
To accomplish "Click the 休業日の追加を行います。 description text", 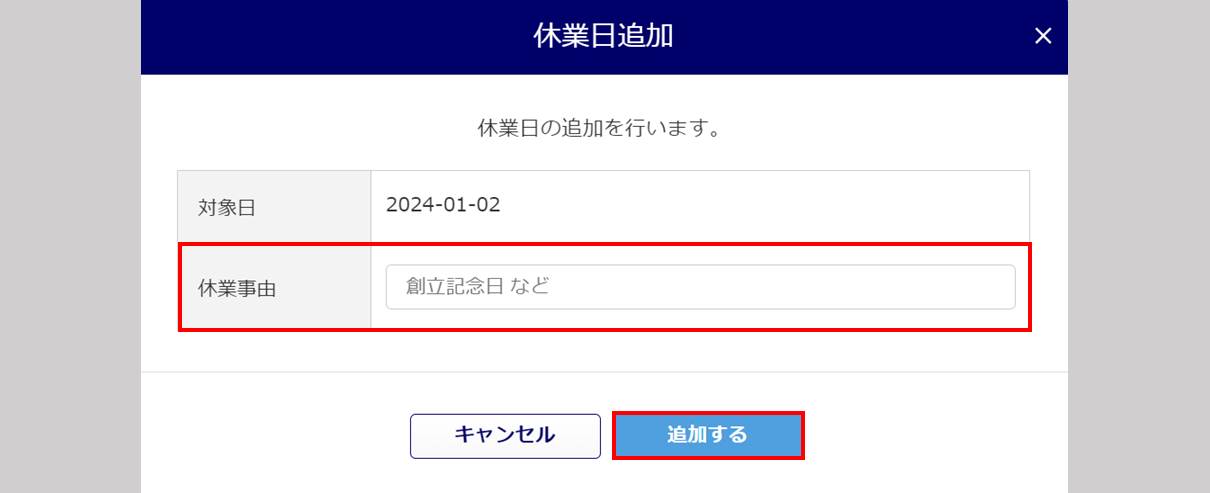I will [600, 129].
